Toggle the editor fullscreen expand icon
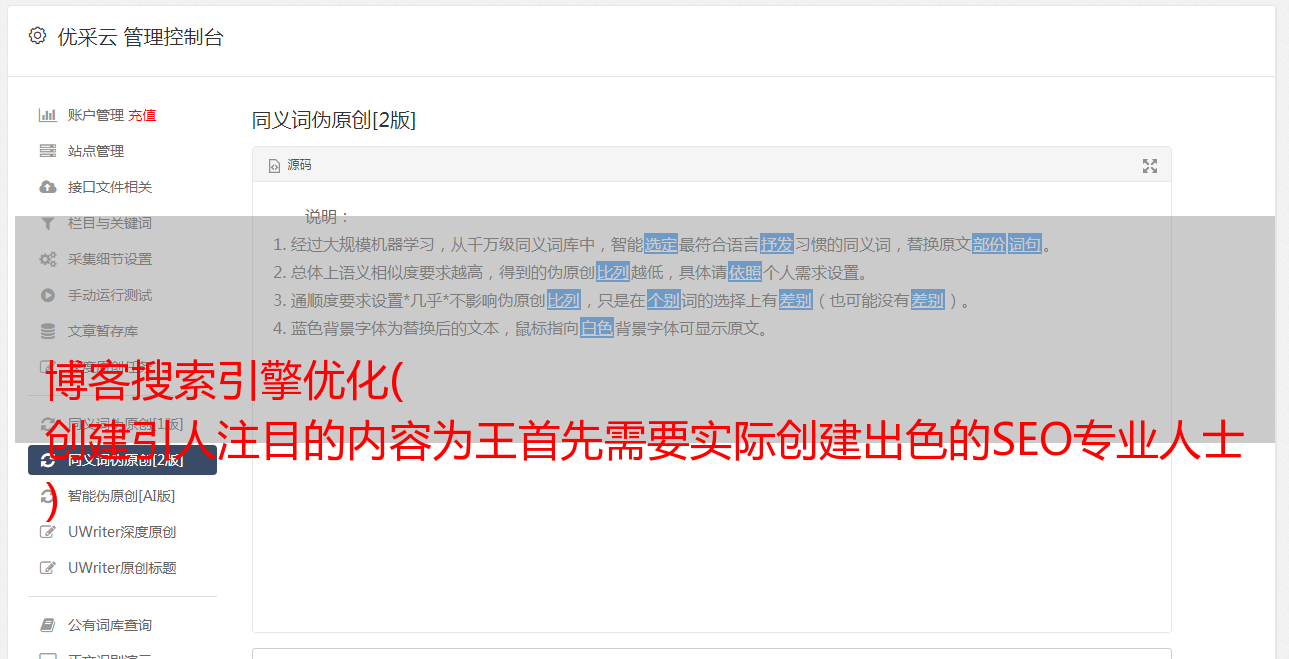Screen dimensions: 1289x659 1150,166
